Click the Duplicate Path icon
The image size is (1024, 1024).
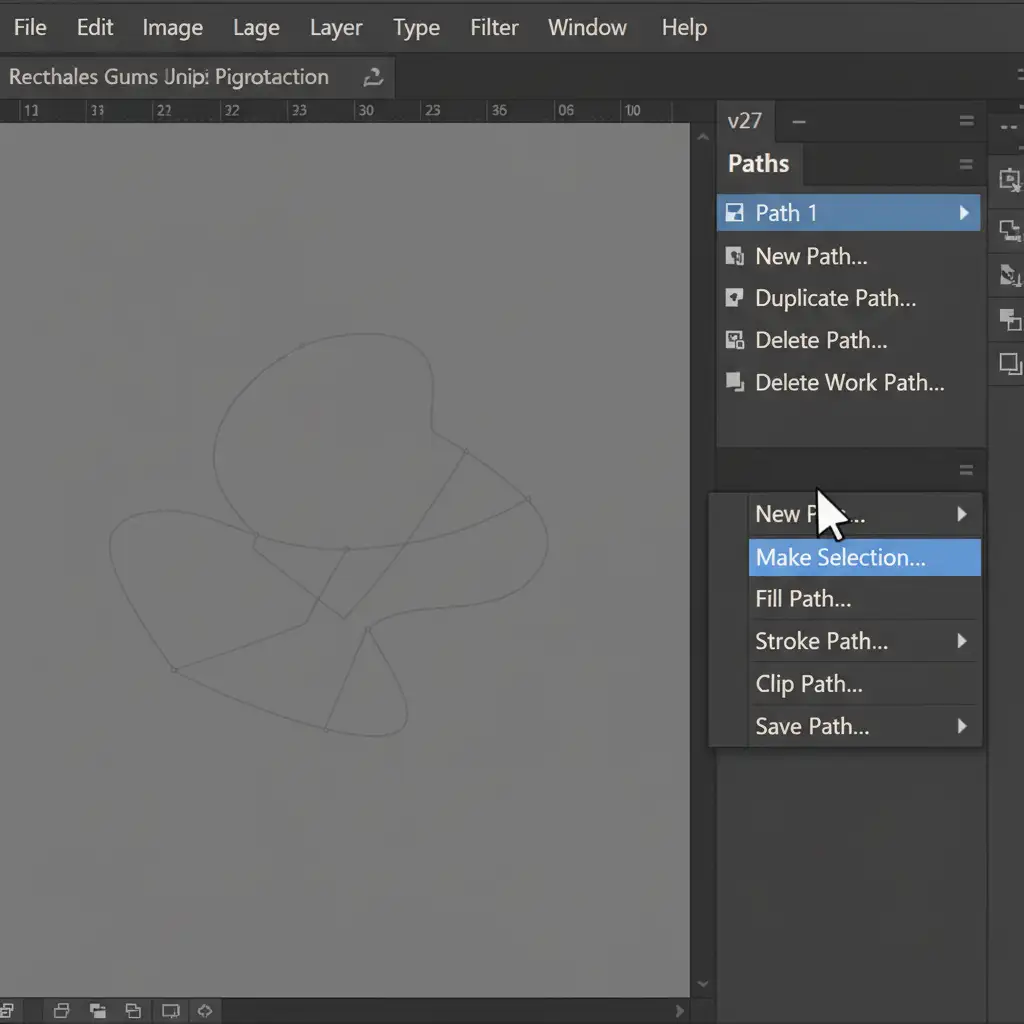(734, 299)
